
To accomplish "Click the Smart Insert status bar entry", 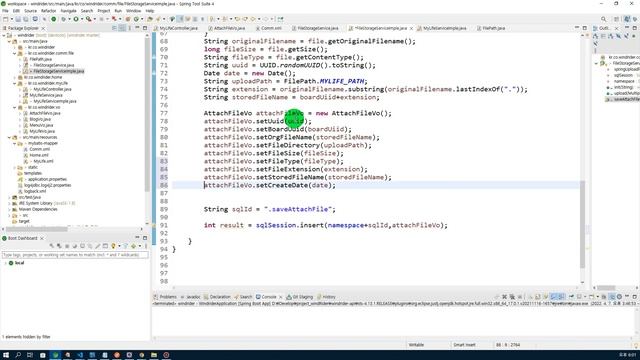I will pos(464,345).
